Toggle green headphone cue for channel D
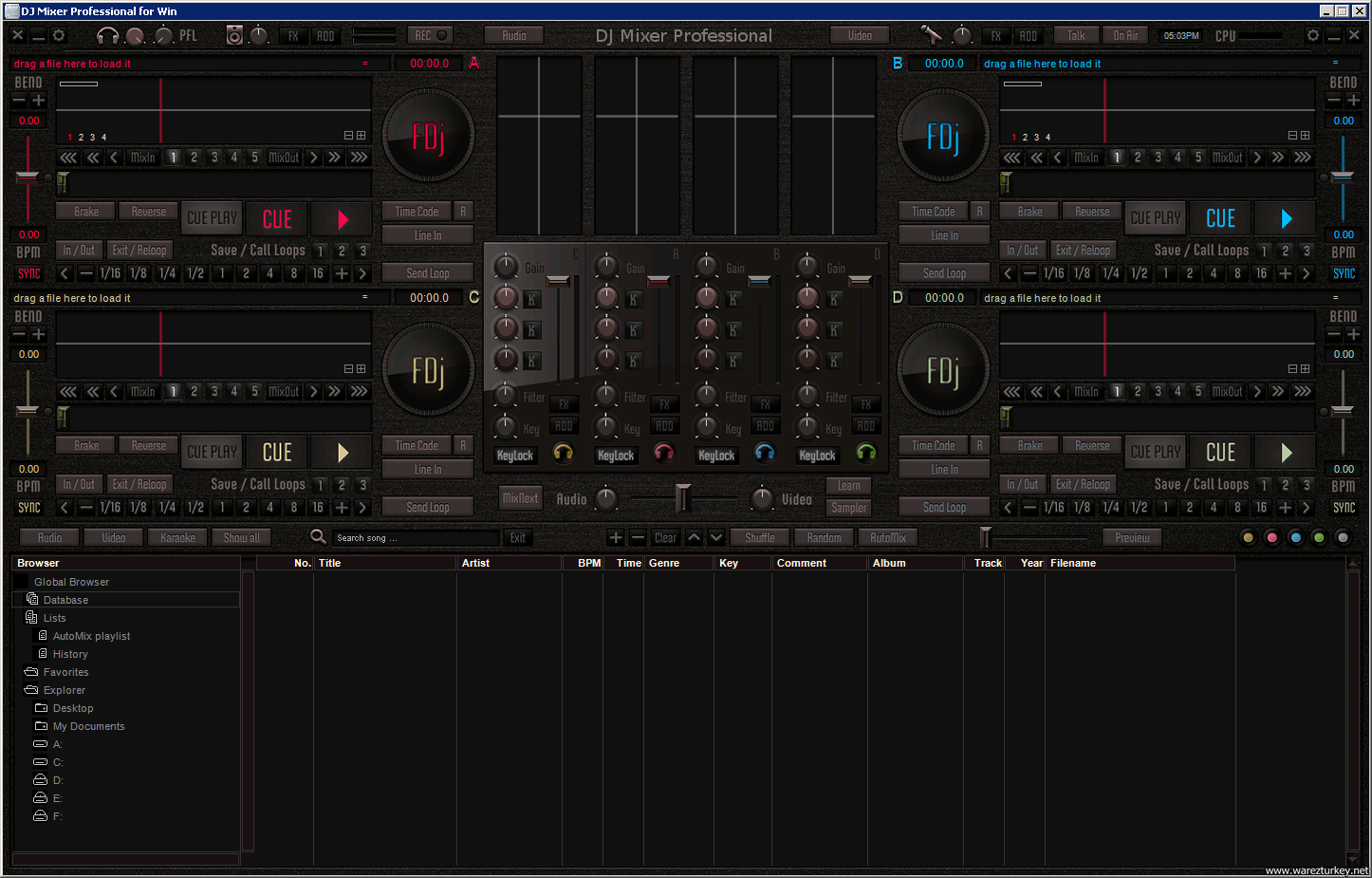Screen dimensions: 1372x878 click(x=866, y=453)
